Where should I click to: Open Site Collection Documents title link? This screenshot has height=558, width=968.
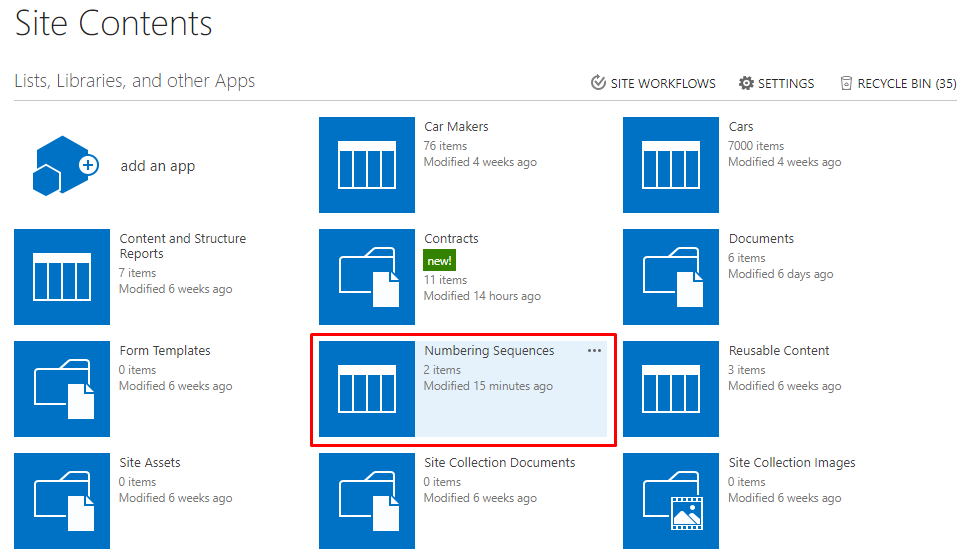pyautogui.click(x=499, y=462)
